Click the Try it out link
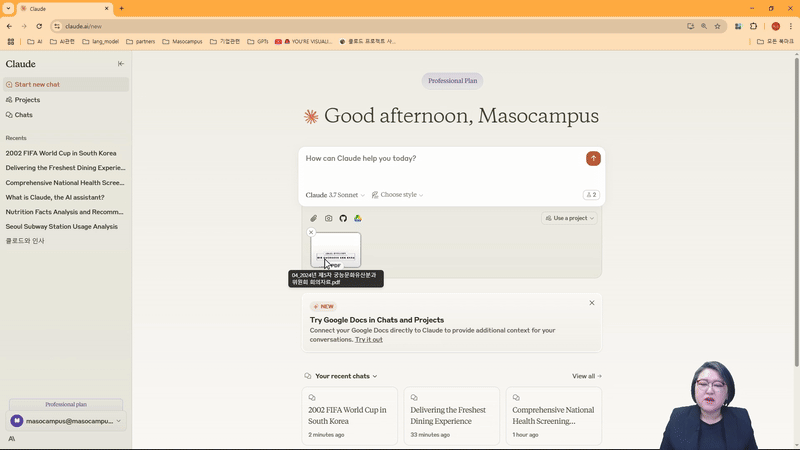The height and width of the screenshot is (450, 800). click(x=368, y=340)
